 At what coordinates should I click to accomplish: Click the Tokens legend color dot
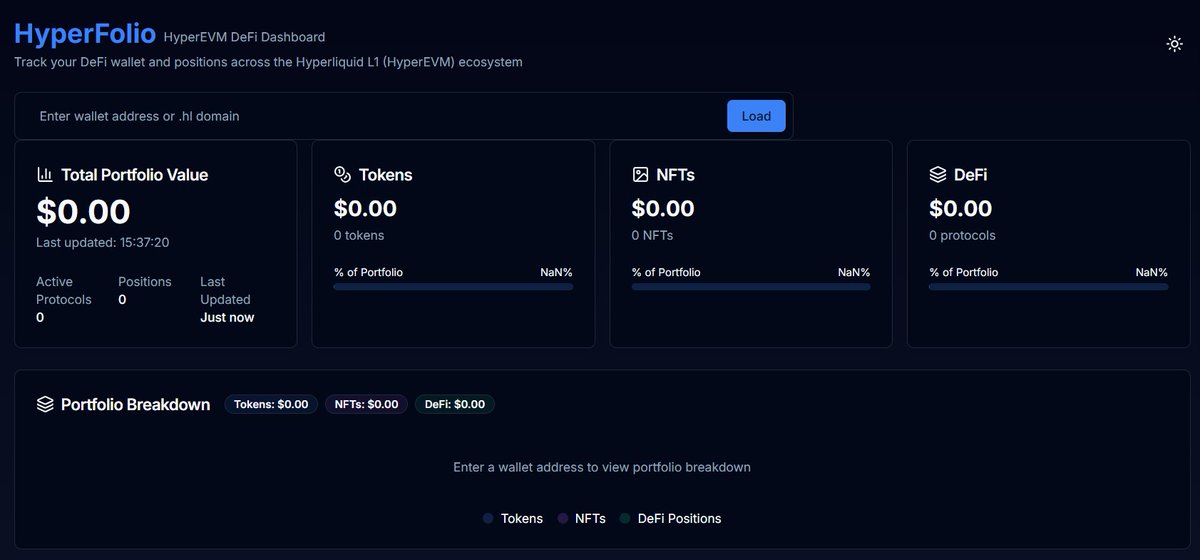488,518
